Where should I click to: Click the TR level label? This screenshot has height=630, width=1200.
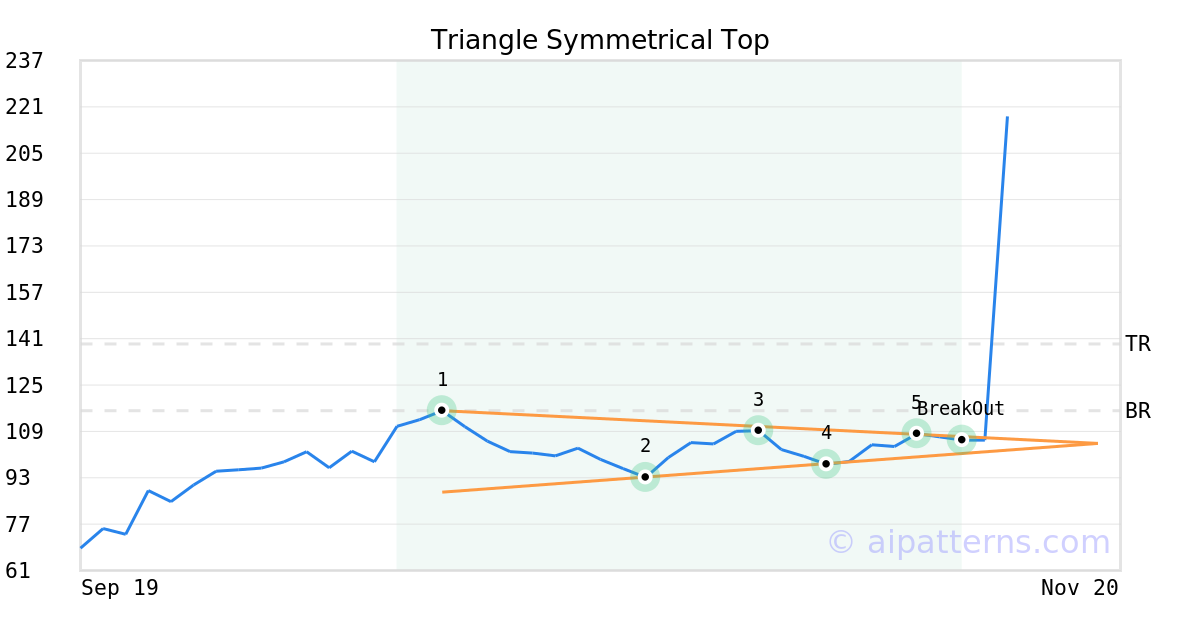1137,344
